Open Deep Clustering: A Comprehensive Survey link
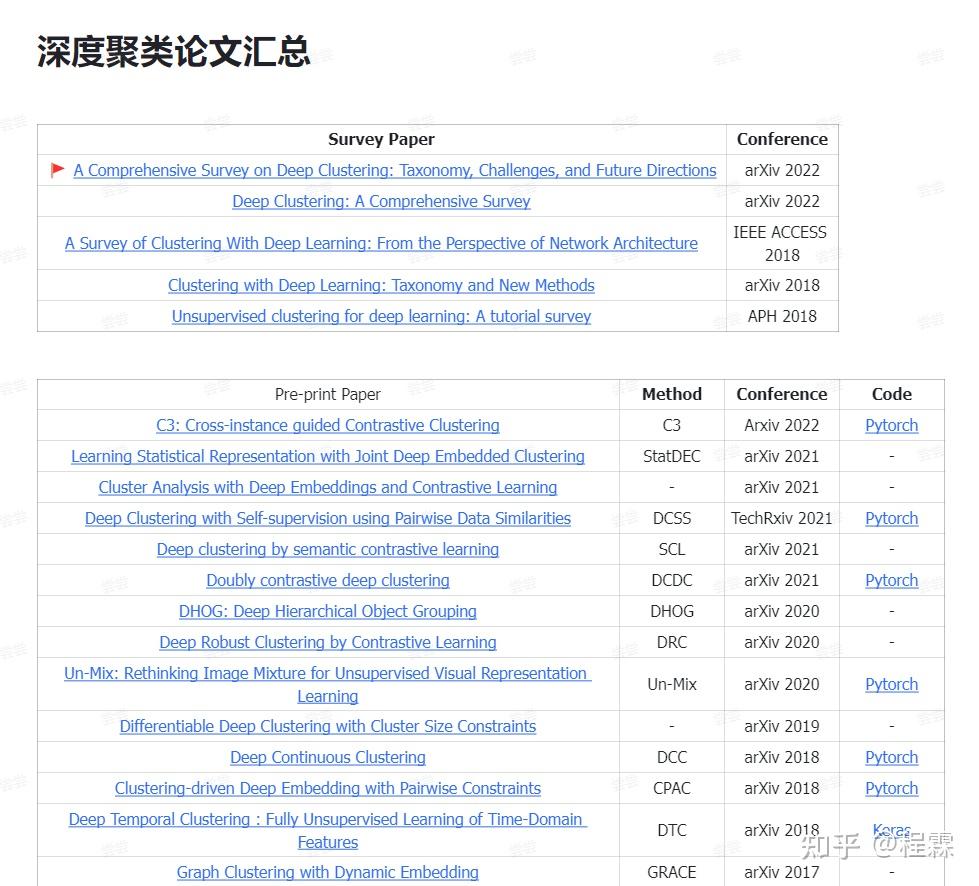979x886 pixels. coord(381,202)
